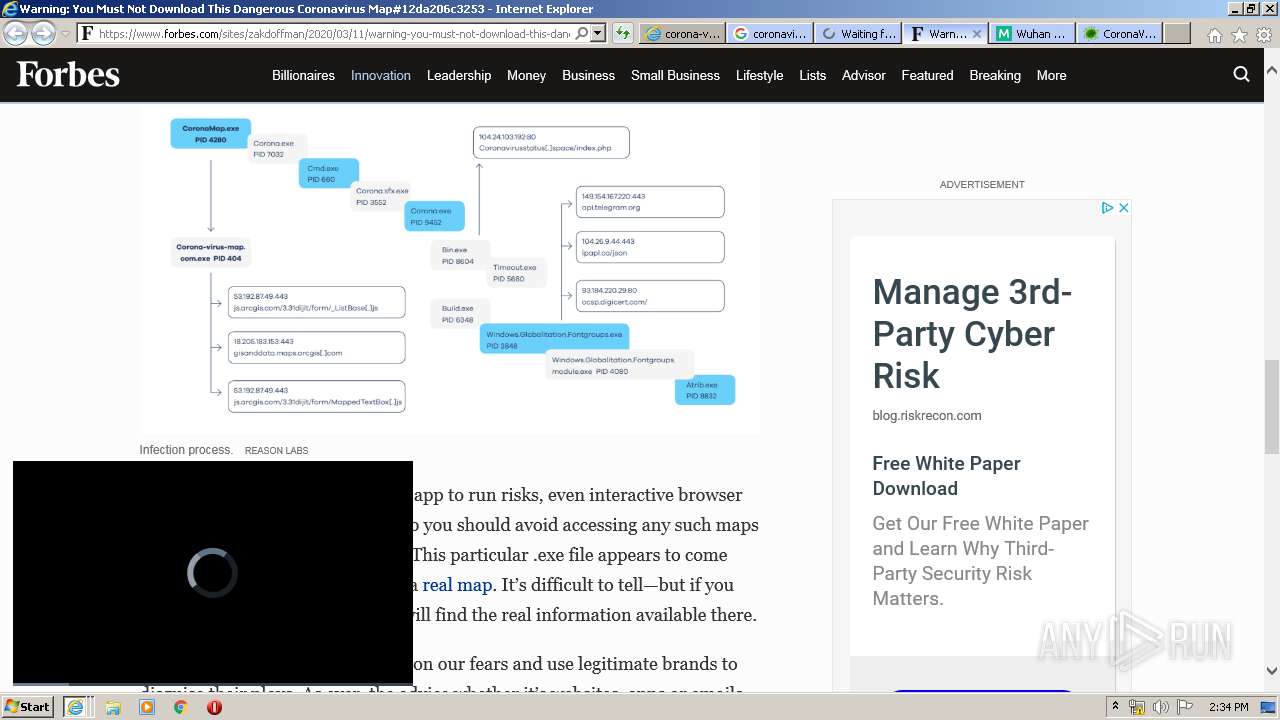Screen dimensions: 1280x720
Task: Open the Breaking menu
Action: 995,75
